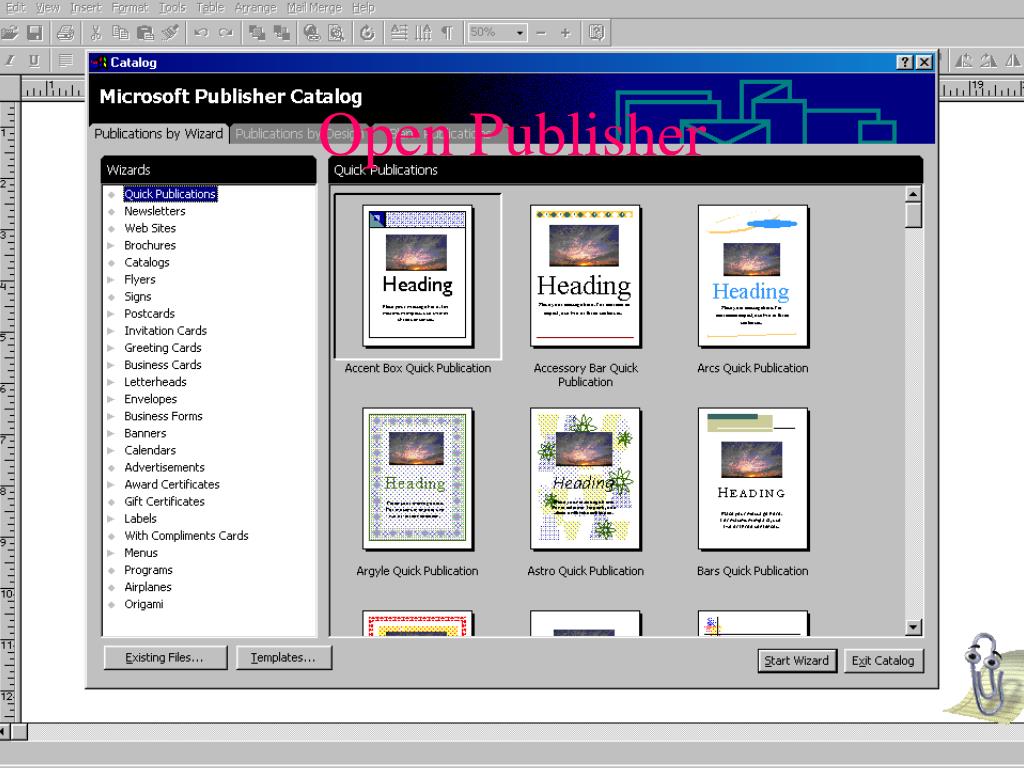The image size is (1024, 768).
Task: Select Advertisements in the Wizards list
Action: [x=165, y=468]
